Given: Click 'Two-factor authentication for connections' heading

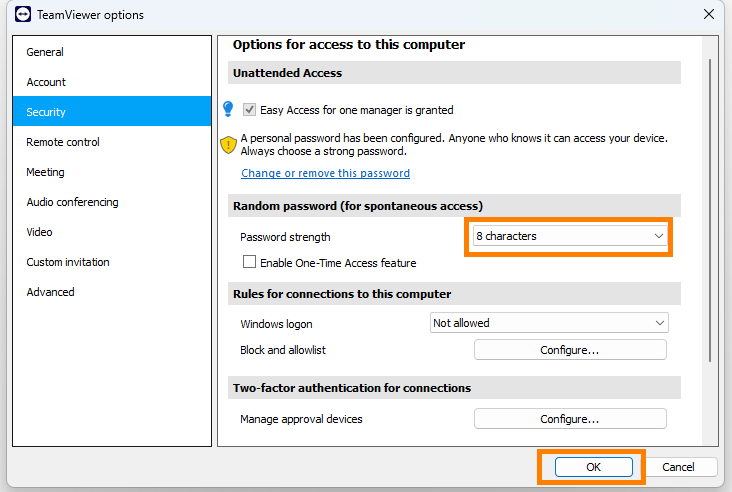Looking at the screenshot, I should (352, 388).
